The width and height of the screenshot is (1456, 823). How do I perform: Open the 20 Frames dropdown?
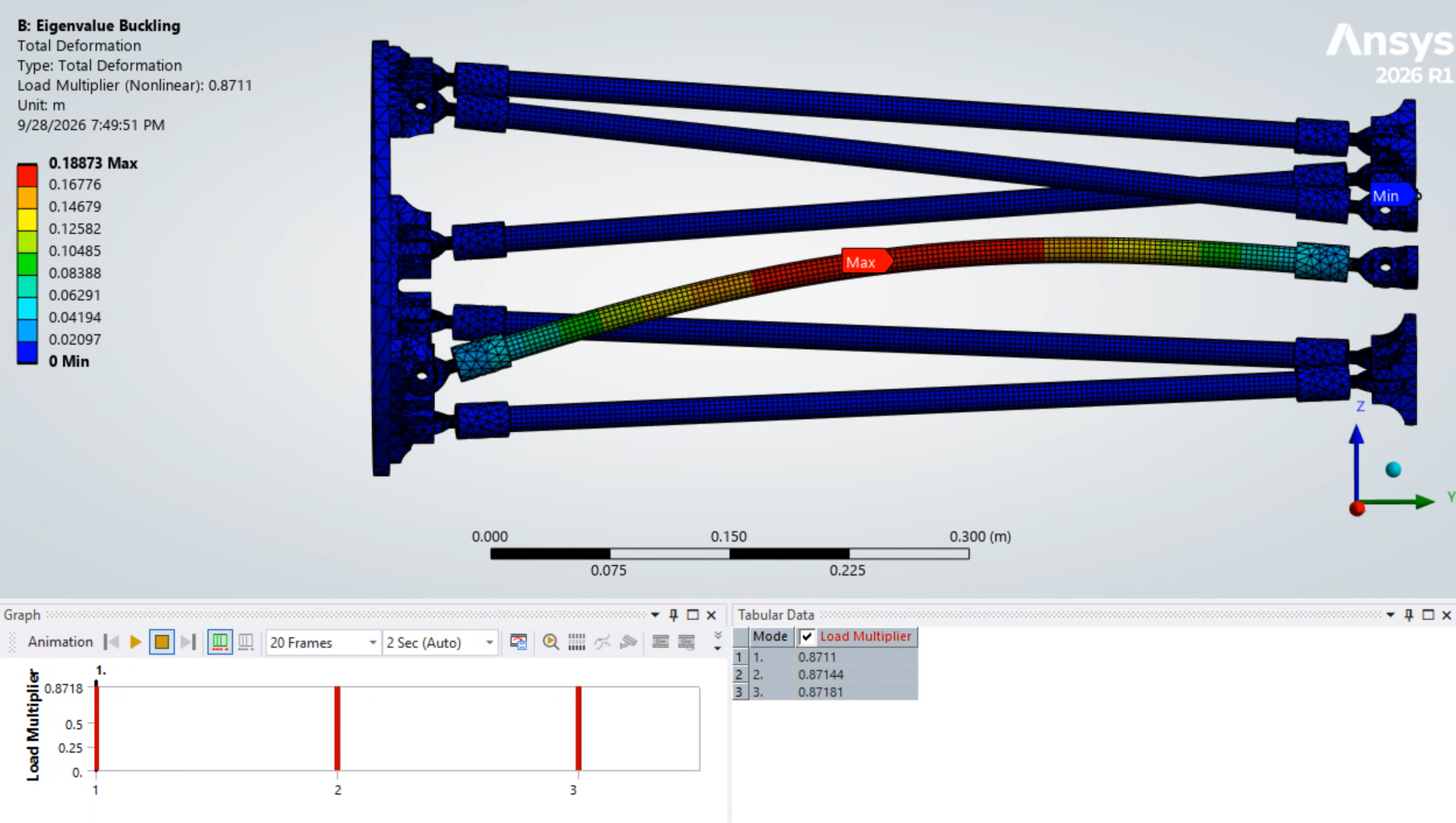click(322, 643)
